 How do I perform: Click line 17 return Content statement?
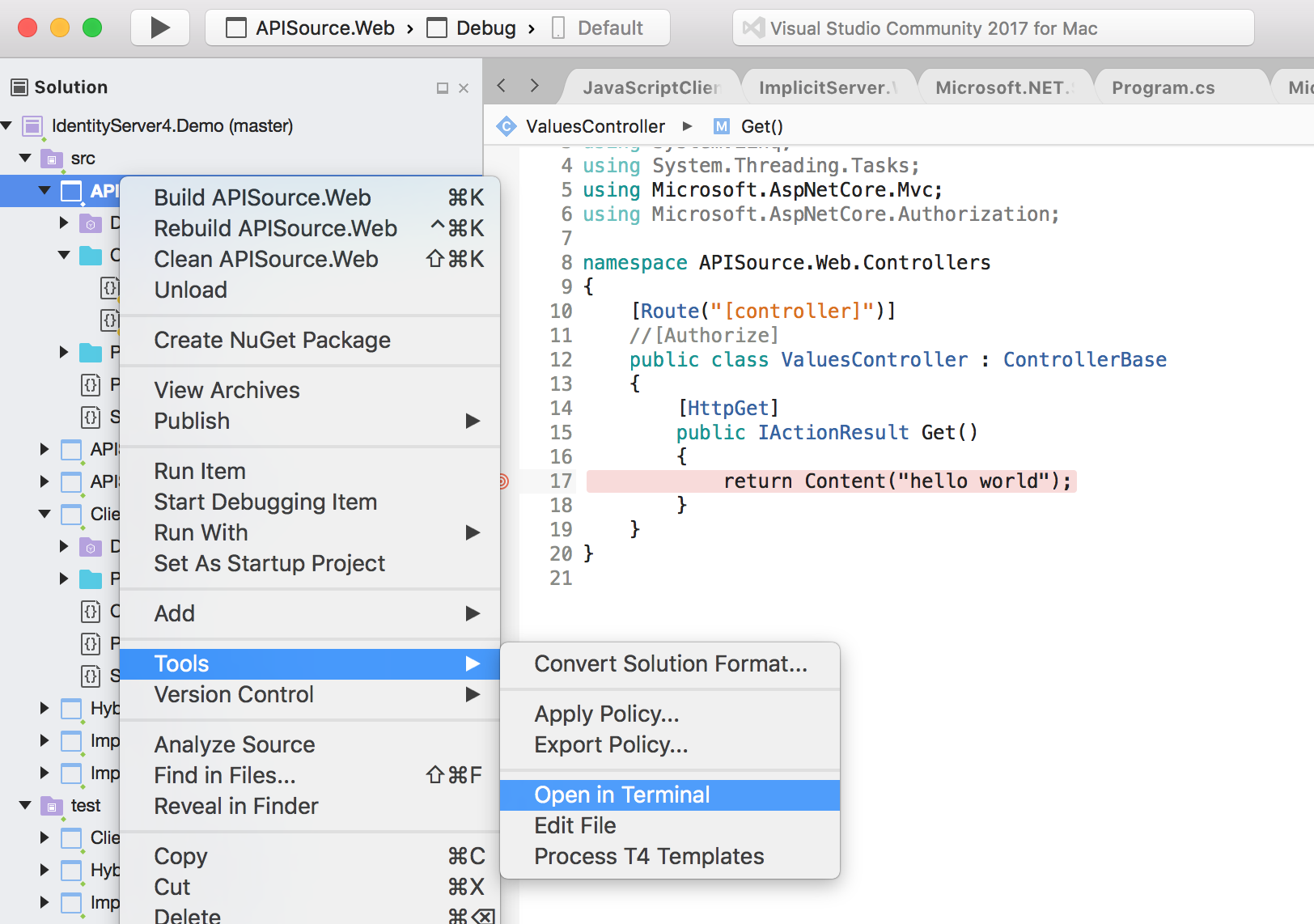click(897, 481)
